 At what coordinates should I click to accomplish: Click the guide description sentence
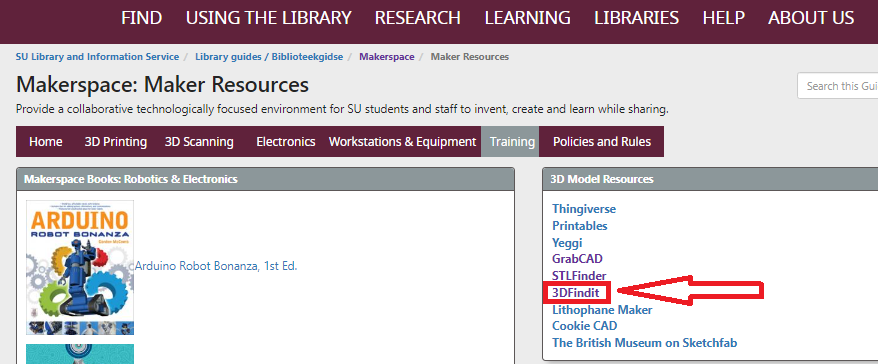[x=342, y=109]
